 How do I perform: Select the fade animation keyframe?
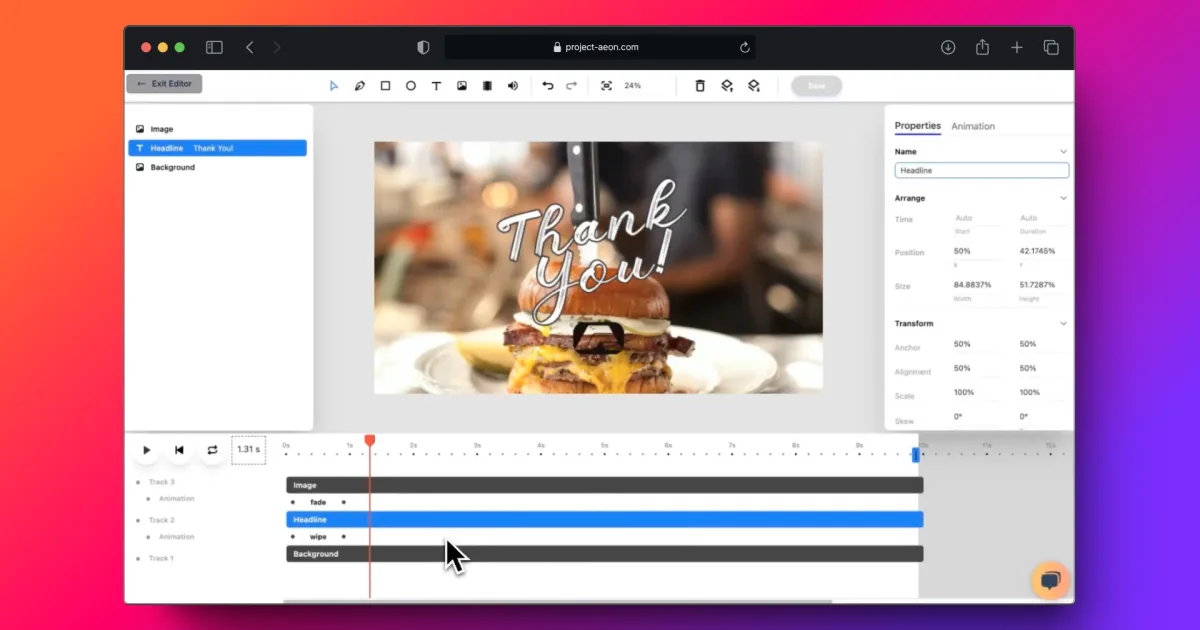tap(318, 502)
